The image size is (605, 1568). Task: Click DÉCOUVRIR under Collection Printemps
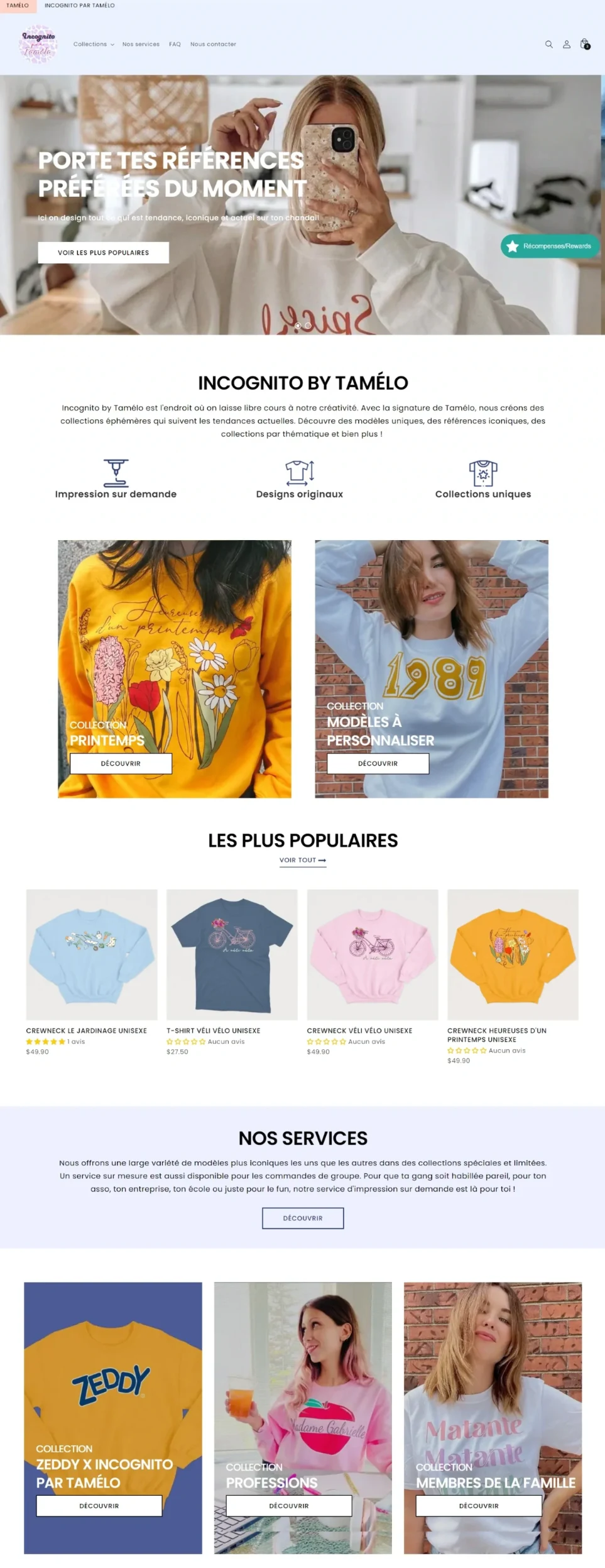coord(121,763)
